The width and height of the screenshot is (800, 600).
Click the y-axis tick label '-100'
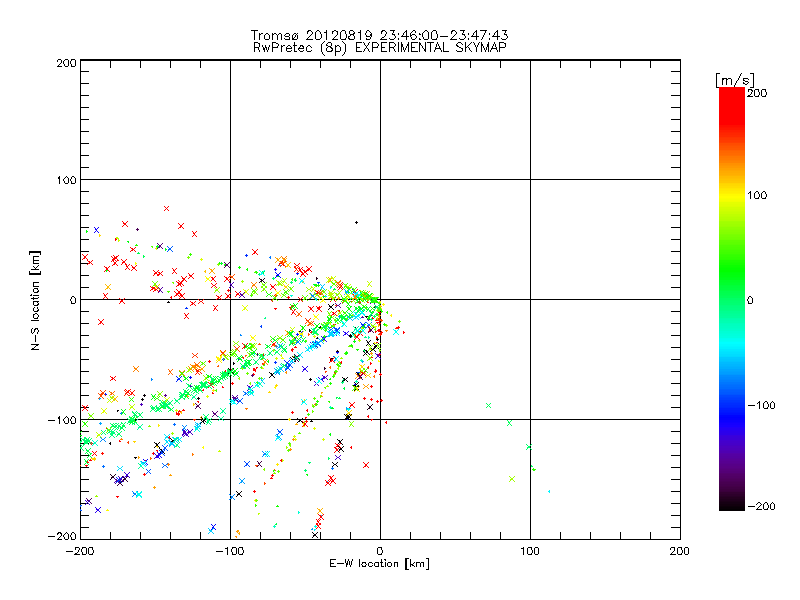pos(62,420)
